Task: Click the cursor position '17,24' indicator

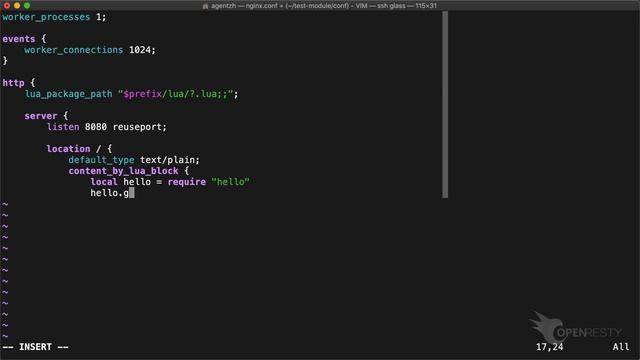Action: [x=549, y=347]
